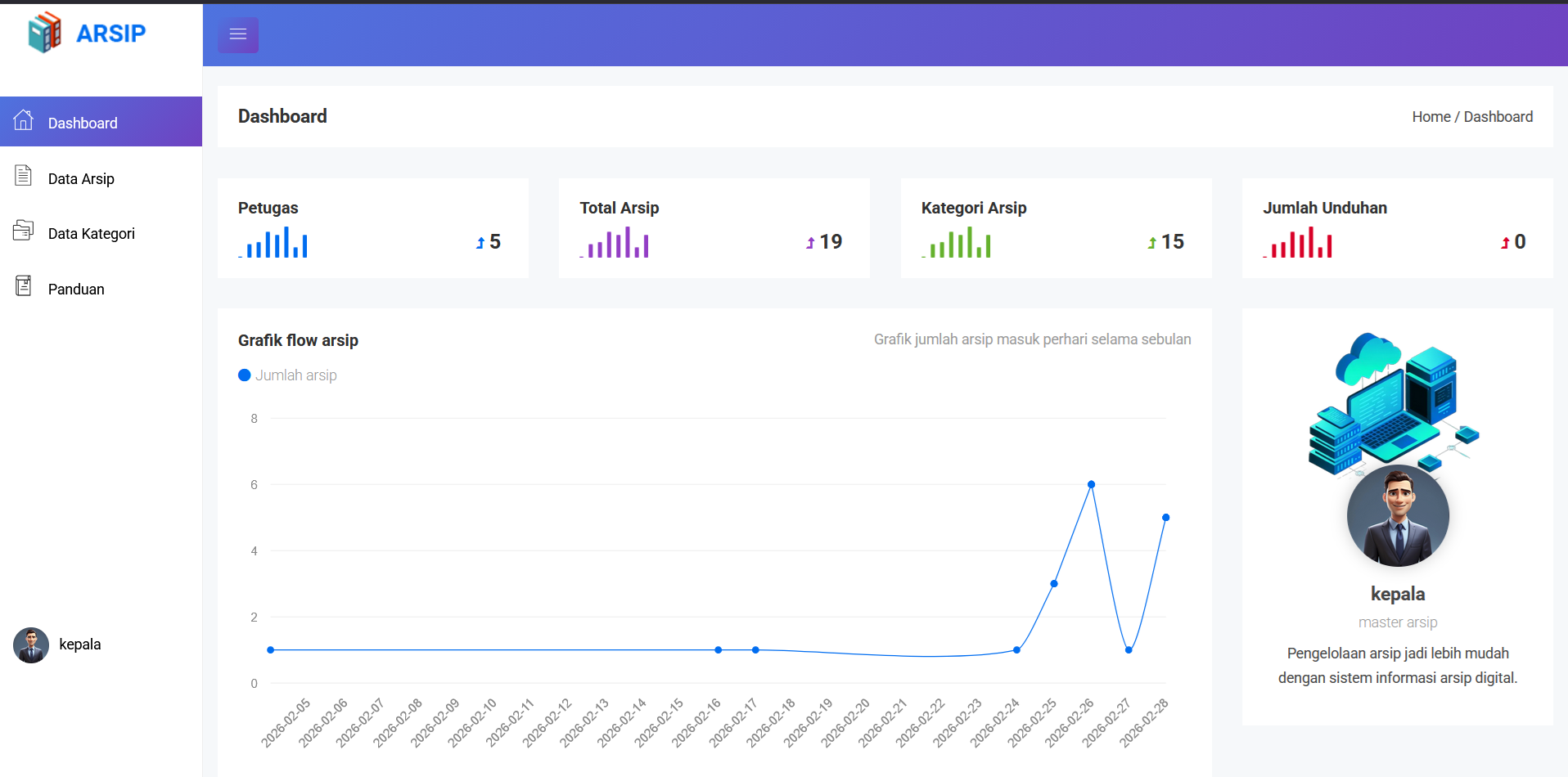Click the Dashboard breadcrumb text
Screen dimensions: 1568x777
pyautogui.click(x=1498, y=117)
